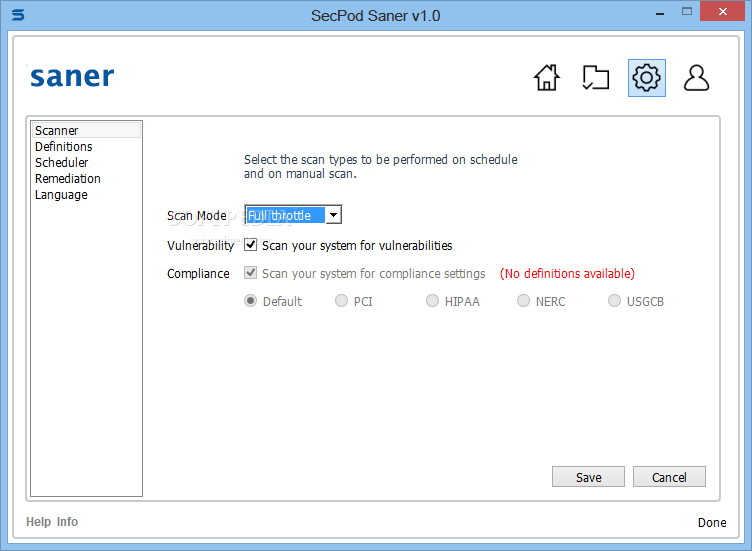Select the Default compliance radio button
The image size is (752, 551).
tap(250, 301)
